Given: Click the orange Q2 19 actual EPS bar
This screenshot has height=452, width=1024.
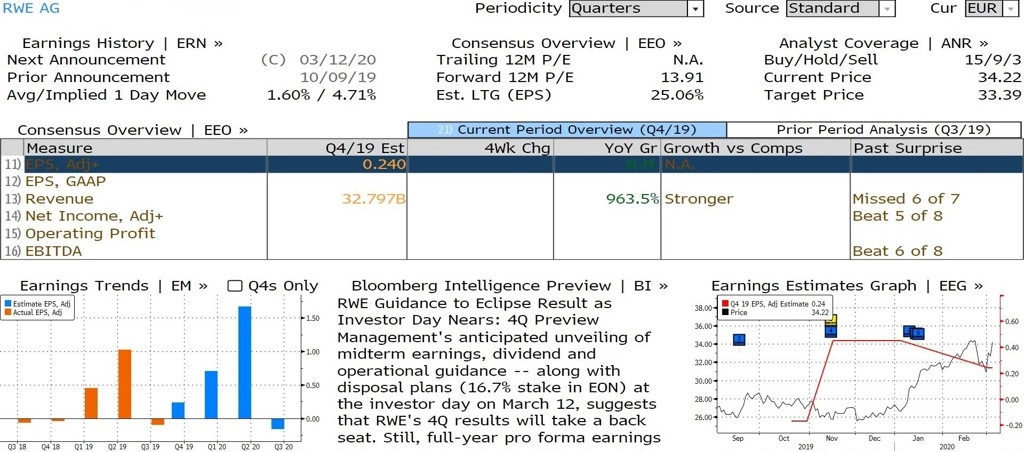Looking at the screenshot, I should coord(125,384).
